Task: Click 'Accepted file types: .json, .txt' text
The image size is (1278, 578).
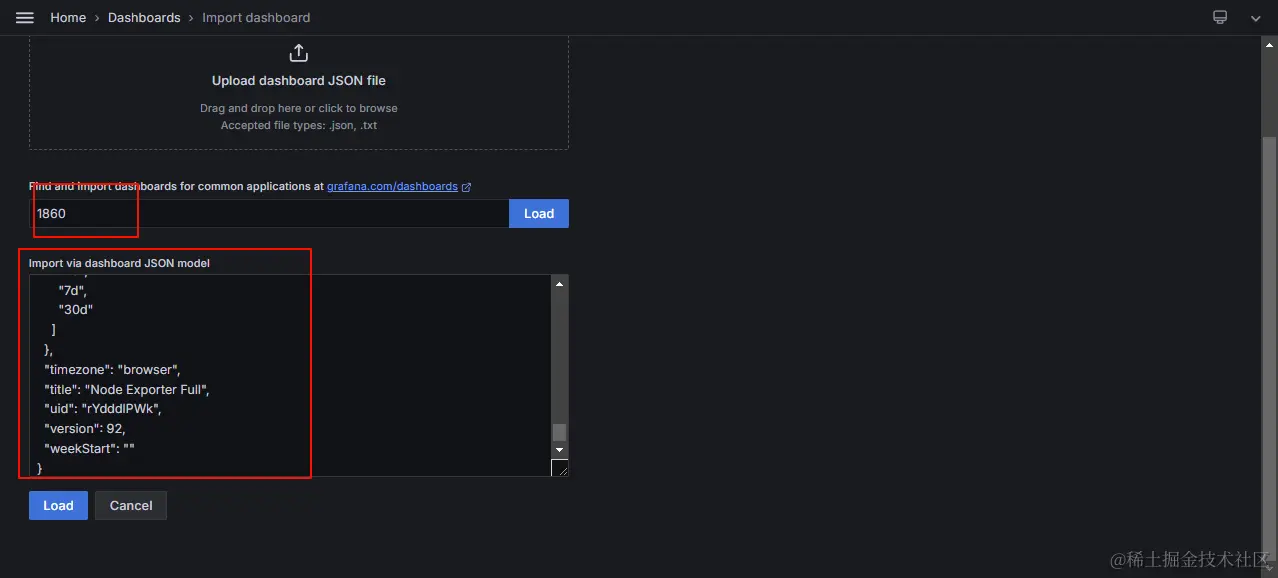Action: click(x=299, y=126)
